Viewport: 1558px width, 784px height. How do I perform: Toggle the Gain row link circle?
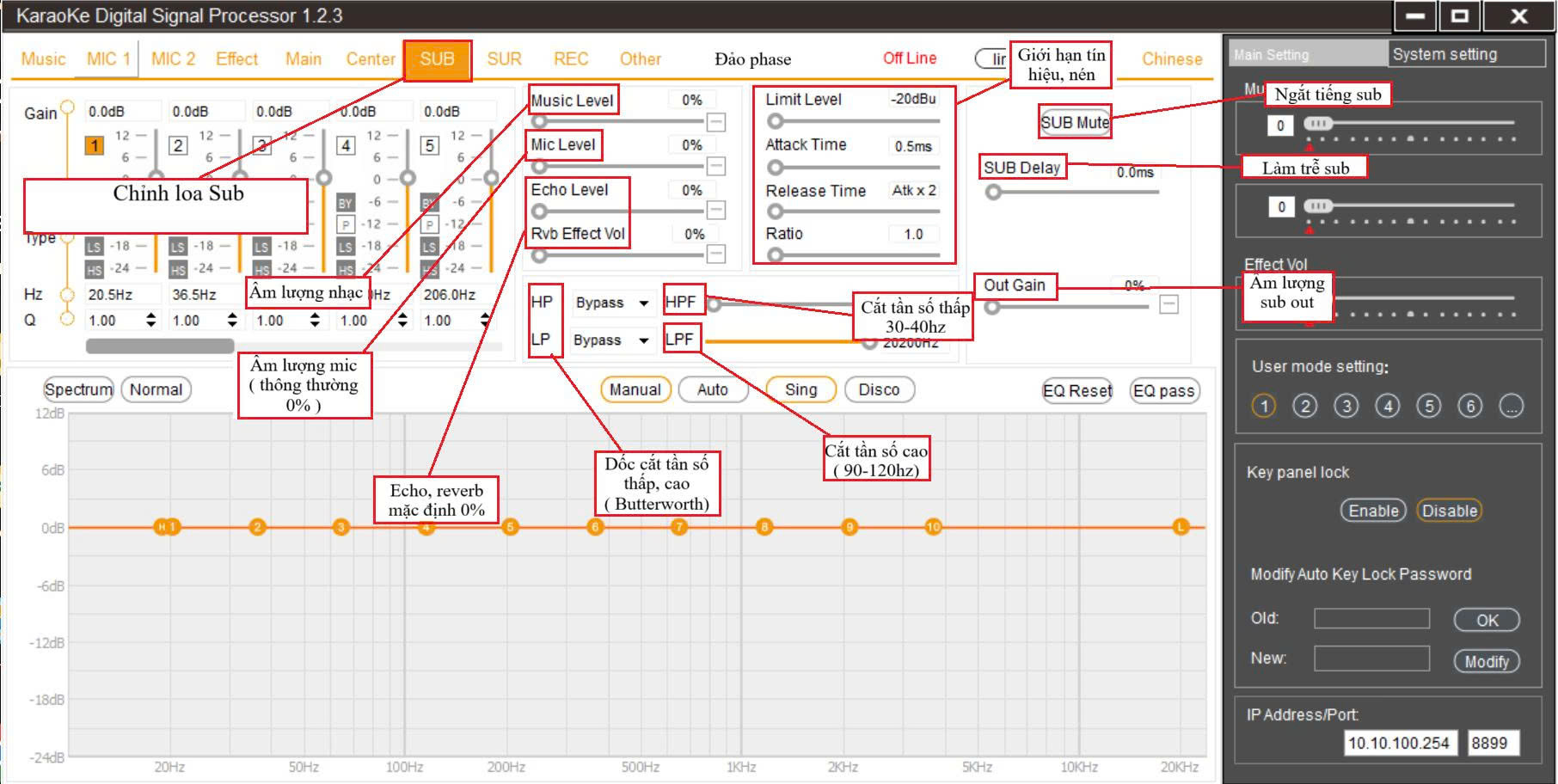[67, 108]
